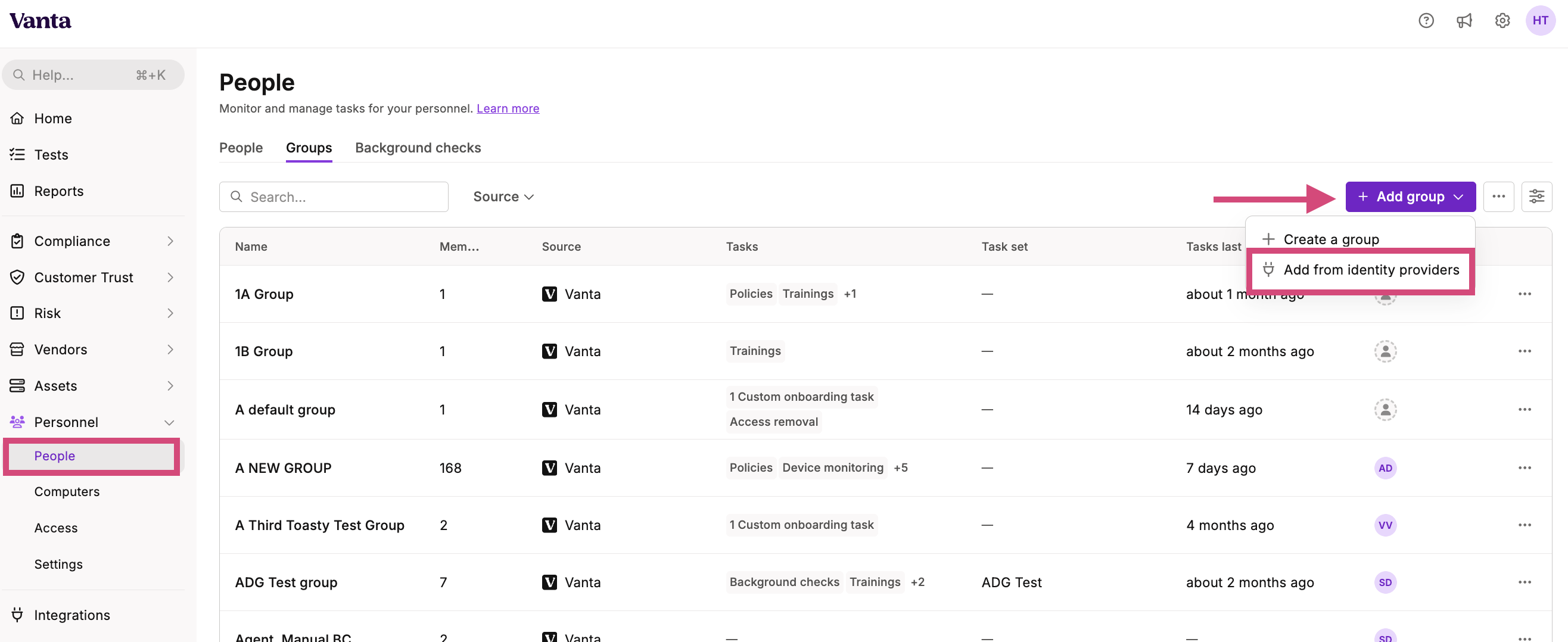
Task: Collapse the Personnel sidebar section
Action: click(x=92, y=422)
